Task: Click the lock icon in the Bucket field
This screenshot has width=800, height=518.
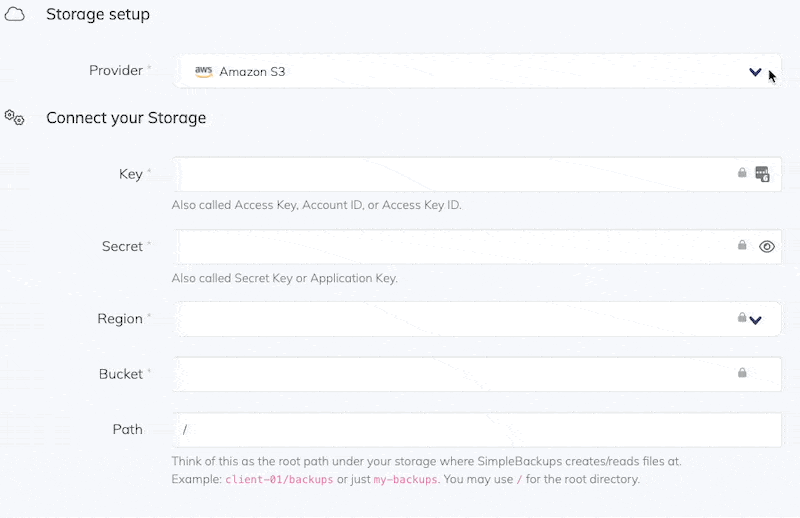Action: pos(742,373)
